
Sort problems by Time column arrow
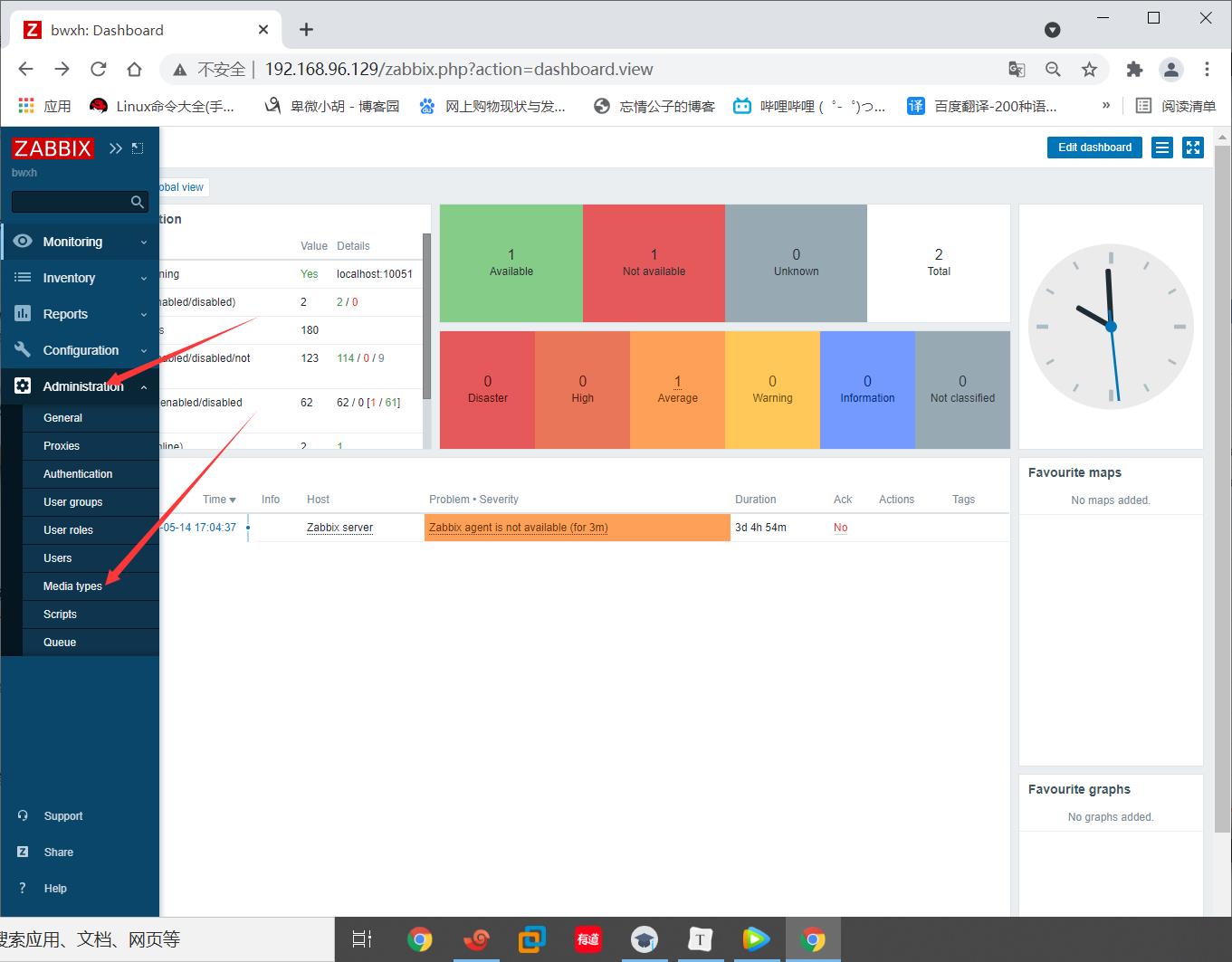coord(233,500)
